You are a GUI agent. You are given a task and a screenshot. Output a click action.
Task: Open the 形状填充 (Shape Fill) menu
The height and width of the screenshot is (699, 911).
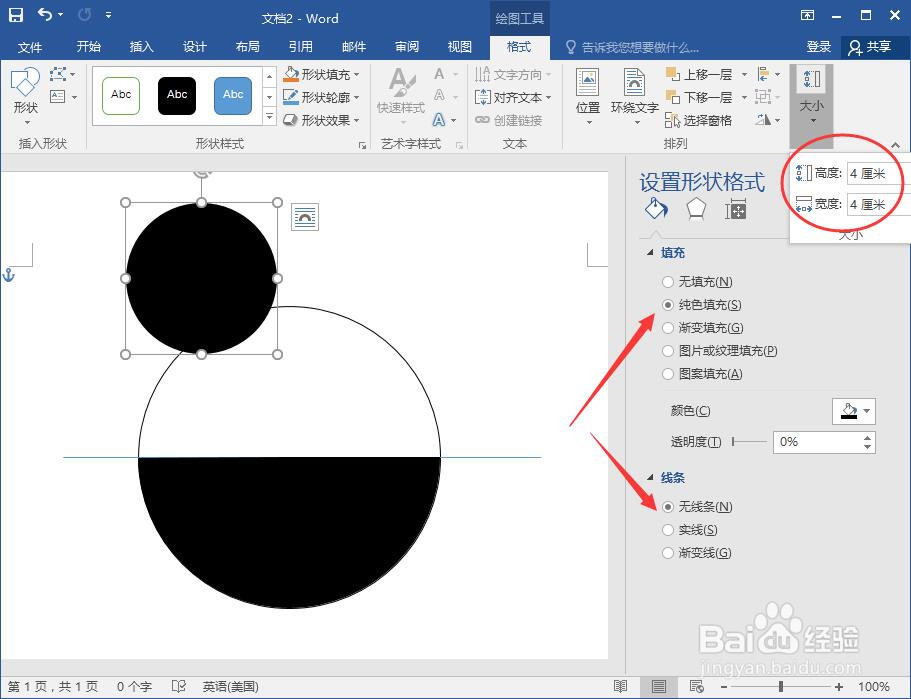tap(321, 73)
